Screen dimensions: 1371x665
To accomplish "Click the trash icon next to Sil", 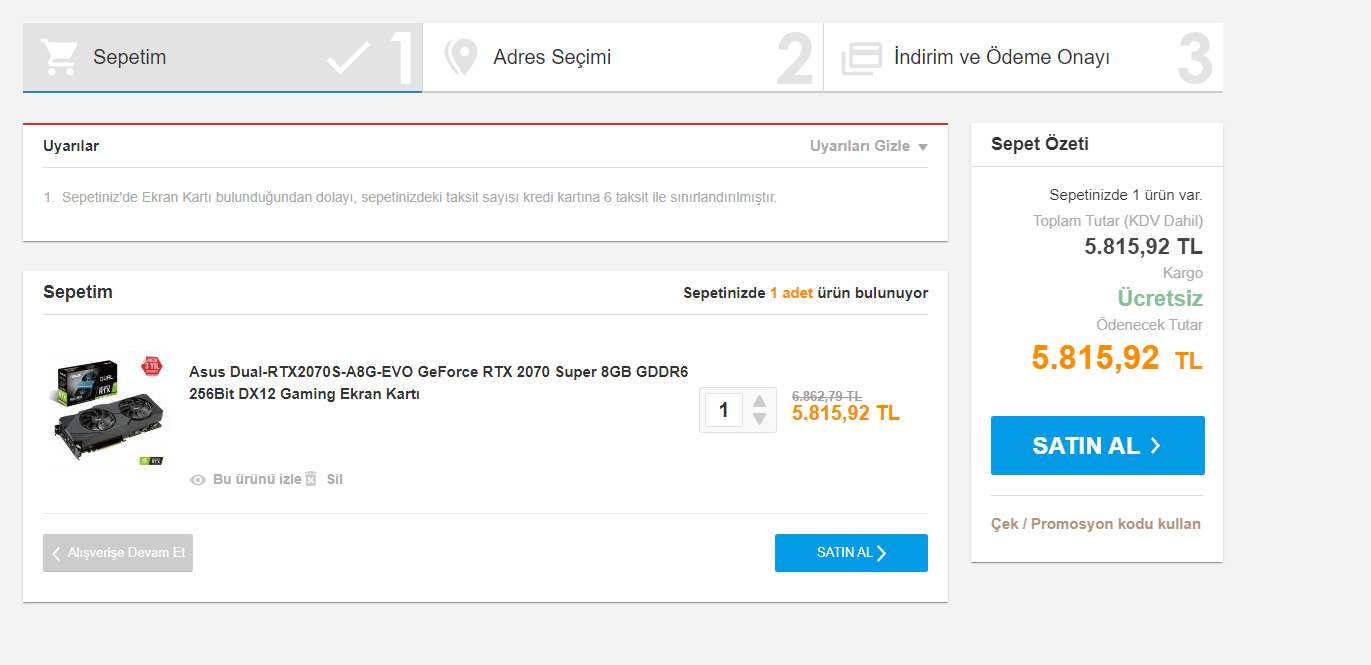I will (x=311, y=479).
